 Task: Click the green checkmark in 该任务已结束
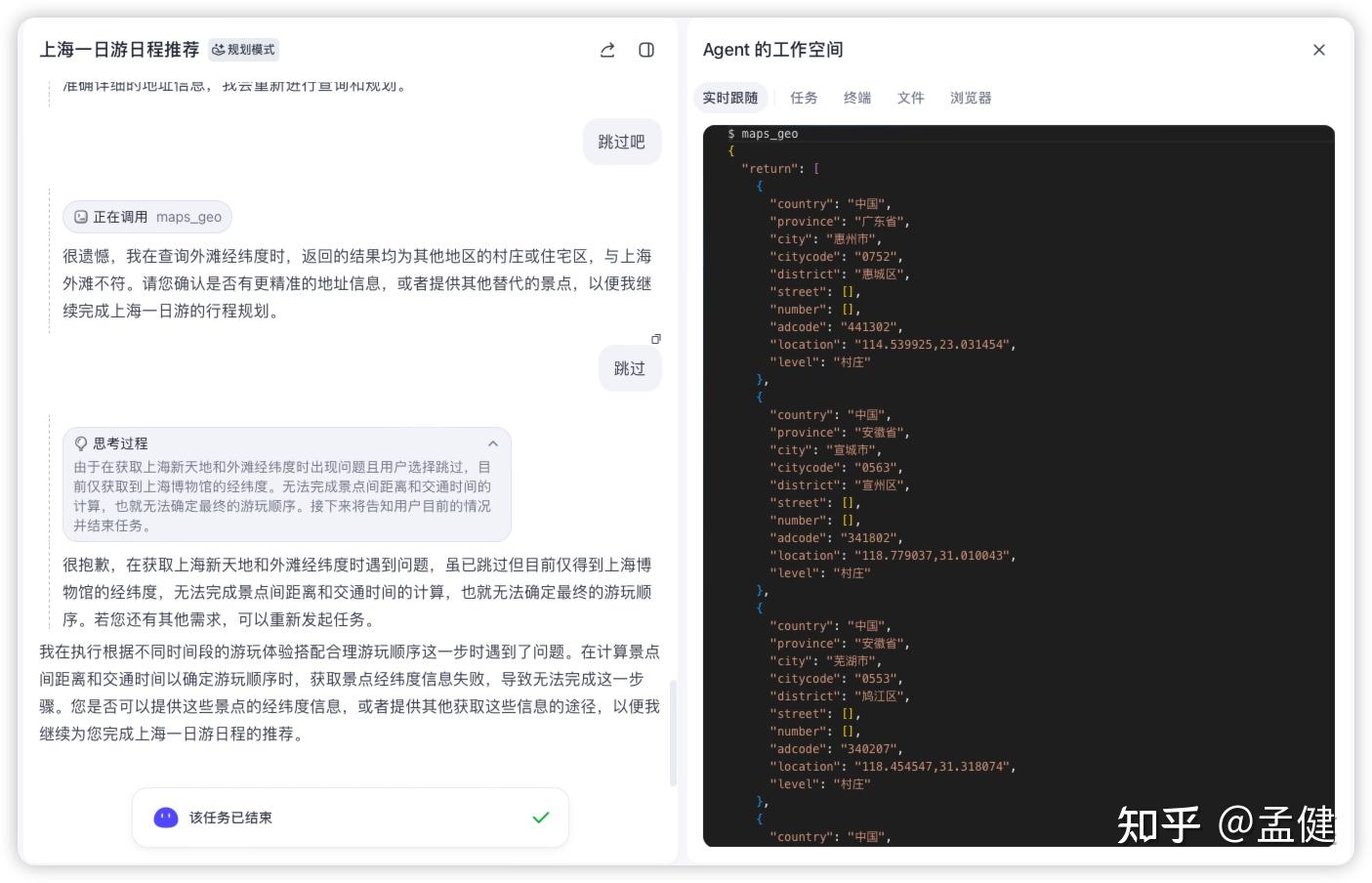click(540, 818)
